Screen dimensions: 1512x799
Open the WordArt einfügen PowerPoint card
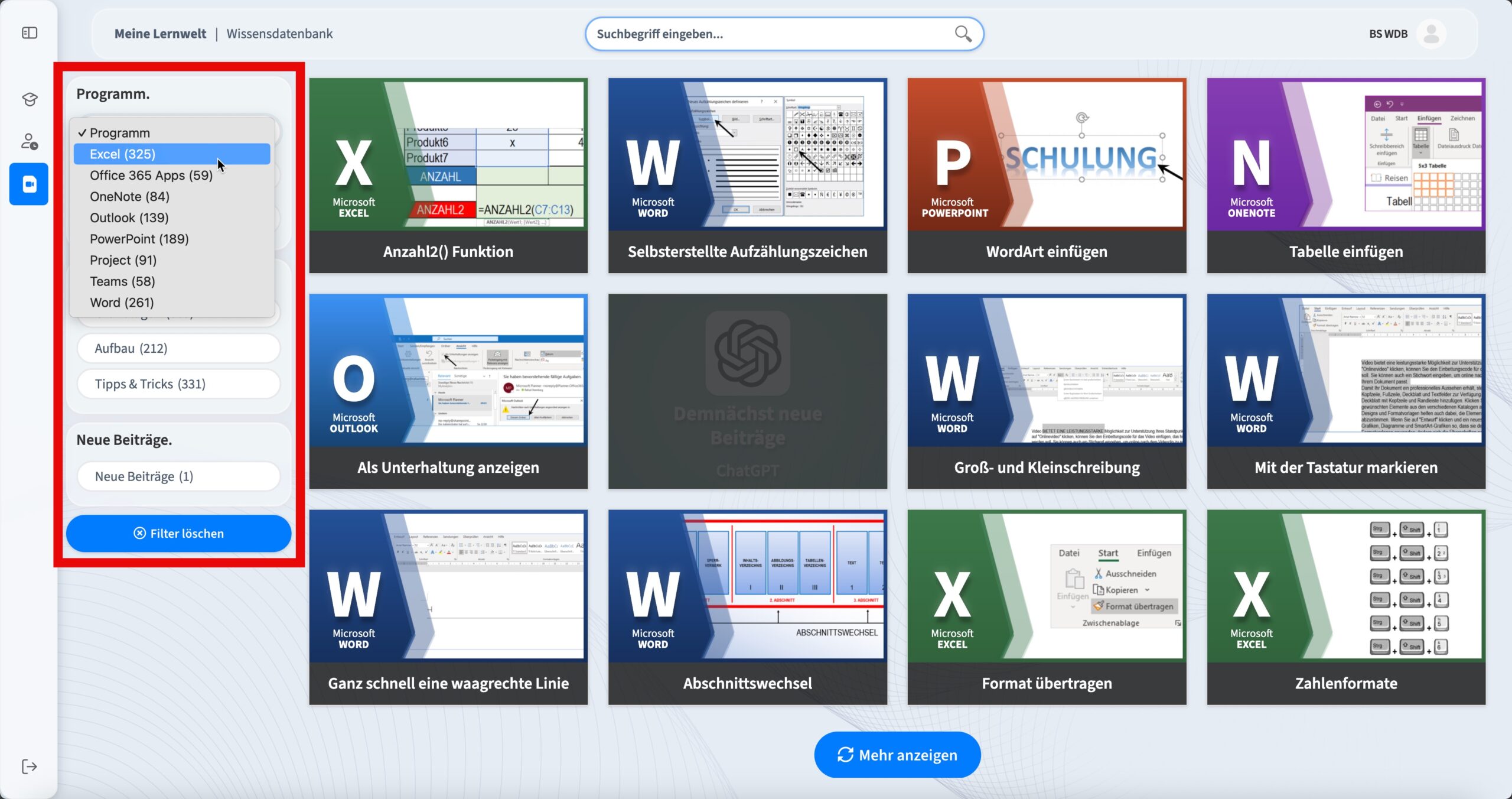[x=1047, y=176]
